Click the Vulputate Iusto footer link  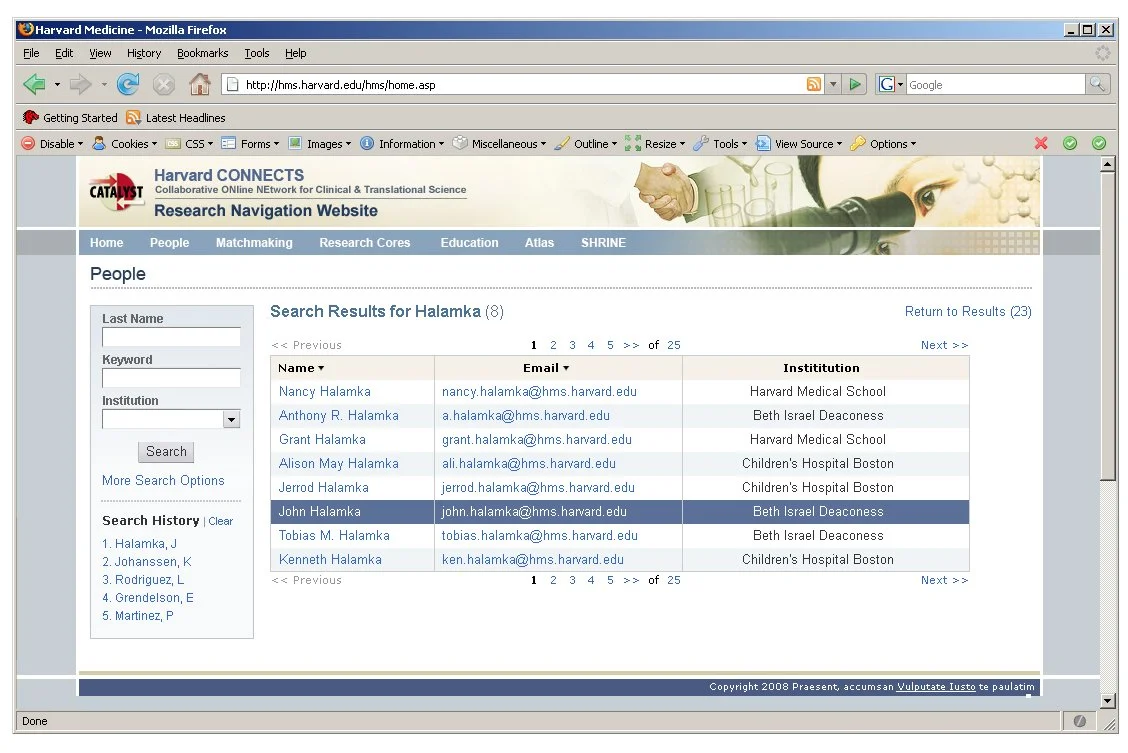pyautogui.click(x=936, y=687)
